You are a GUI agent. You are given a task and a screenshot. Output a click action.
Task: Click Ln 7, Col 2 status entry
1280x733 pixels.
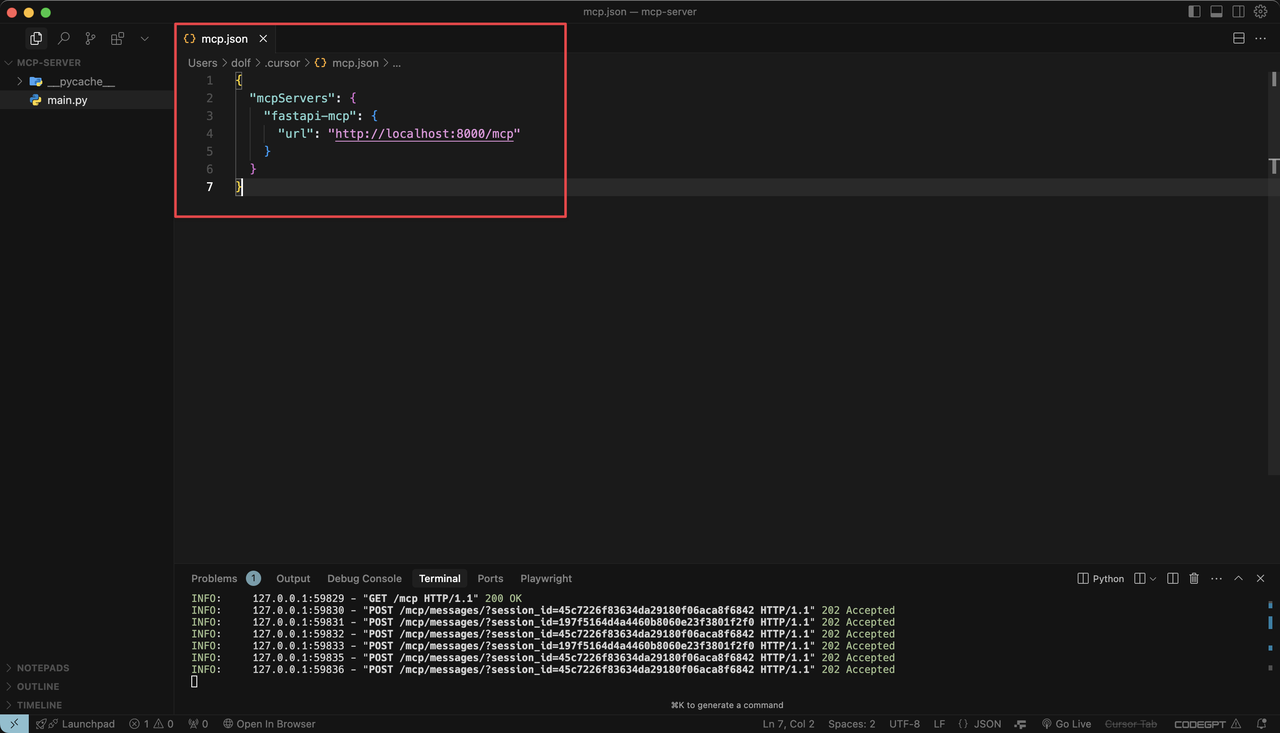point(789,723)
